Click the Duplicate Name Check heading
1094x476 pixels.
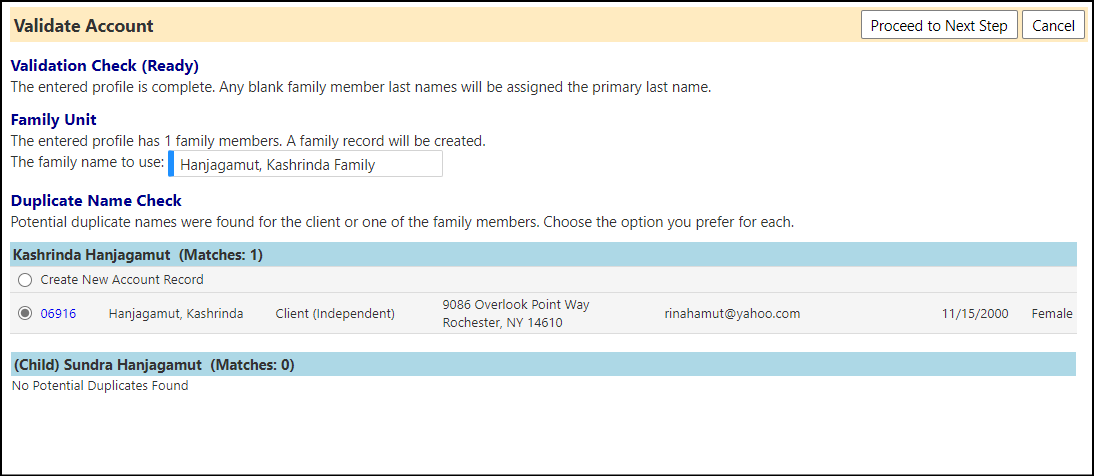click(x=96, y=201)
